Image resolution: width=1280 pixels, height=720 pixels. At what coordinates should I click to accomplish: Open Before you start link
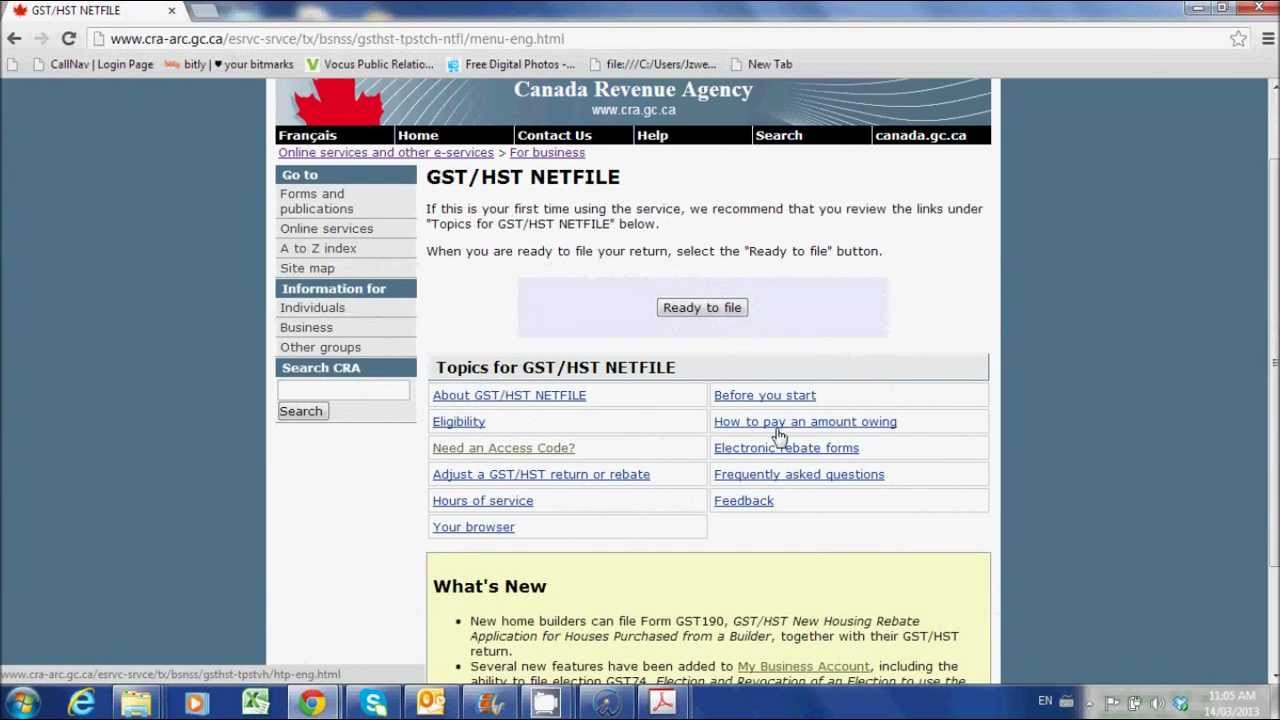pos(765,395)
